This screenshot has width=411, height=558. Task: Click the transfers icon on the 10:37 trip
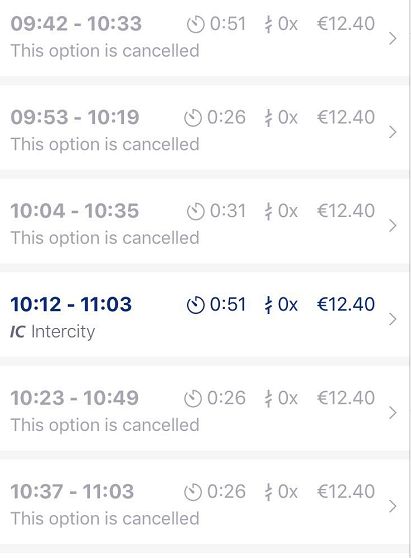[x=269, y=492]
